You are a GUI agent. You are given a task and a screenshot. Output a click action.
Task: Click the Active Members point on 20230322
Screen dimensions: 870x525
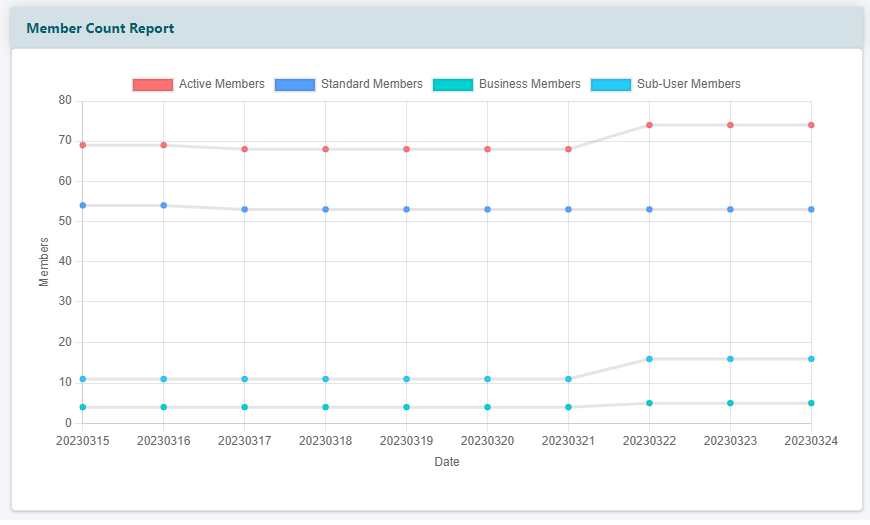649,125
